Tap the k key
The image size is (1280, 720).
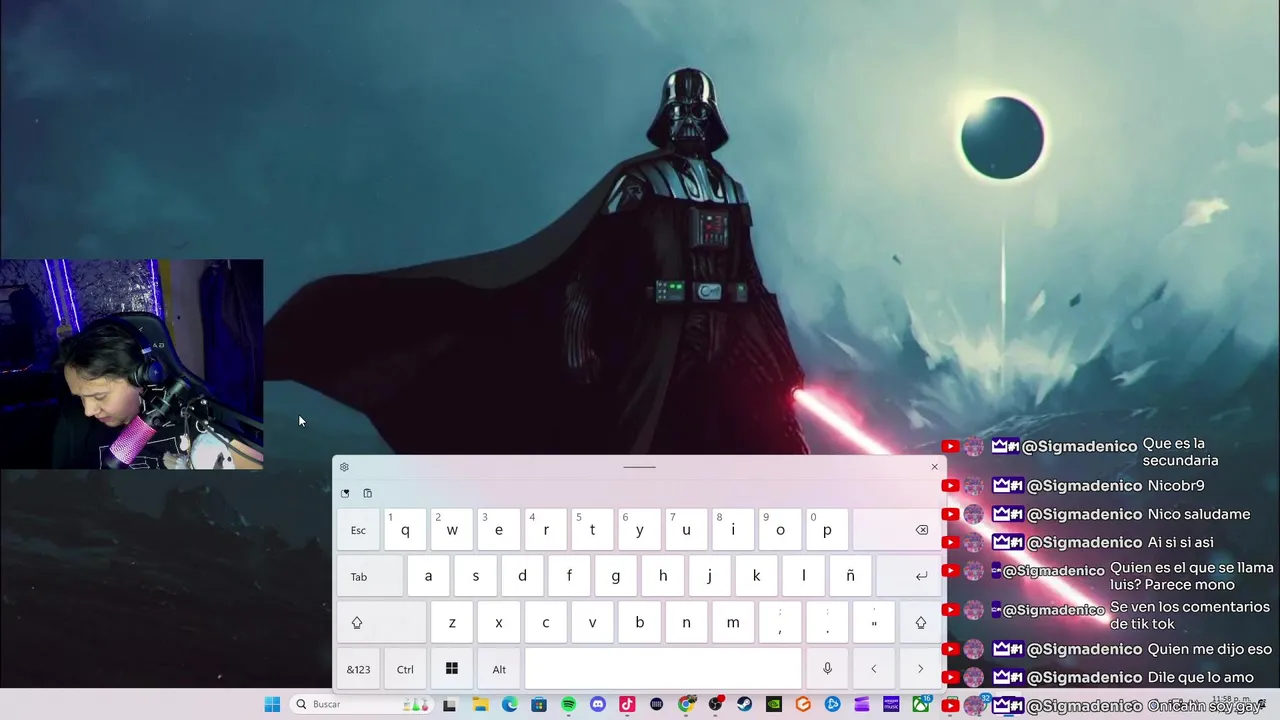point(756,576)
